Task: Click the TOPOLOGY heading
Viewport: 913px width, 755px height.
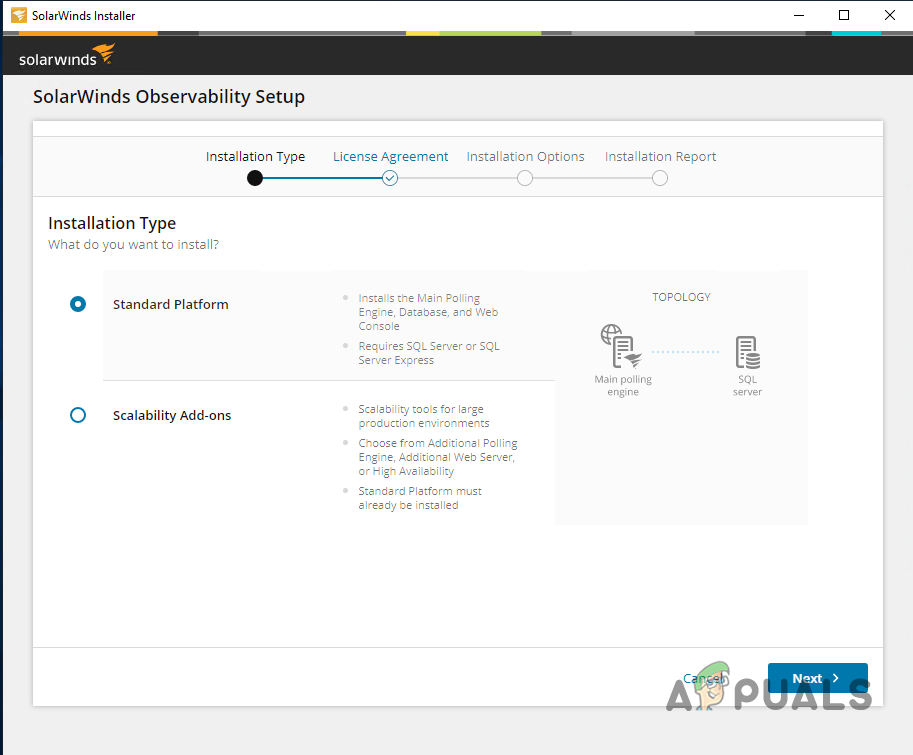Action: click(681, 297)
